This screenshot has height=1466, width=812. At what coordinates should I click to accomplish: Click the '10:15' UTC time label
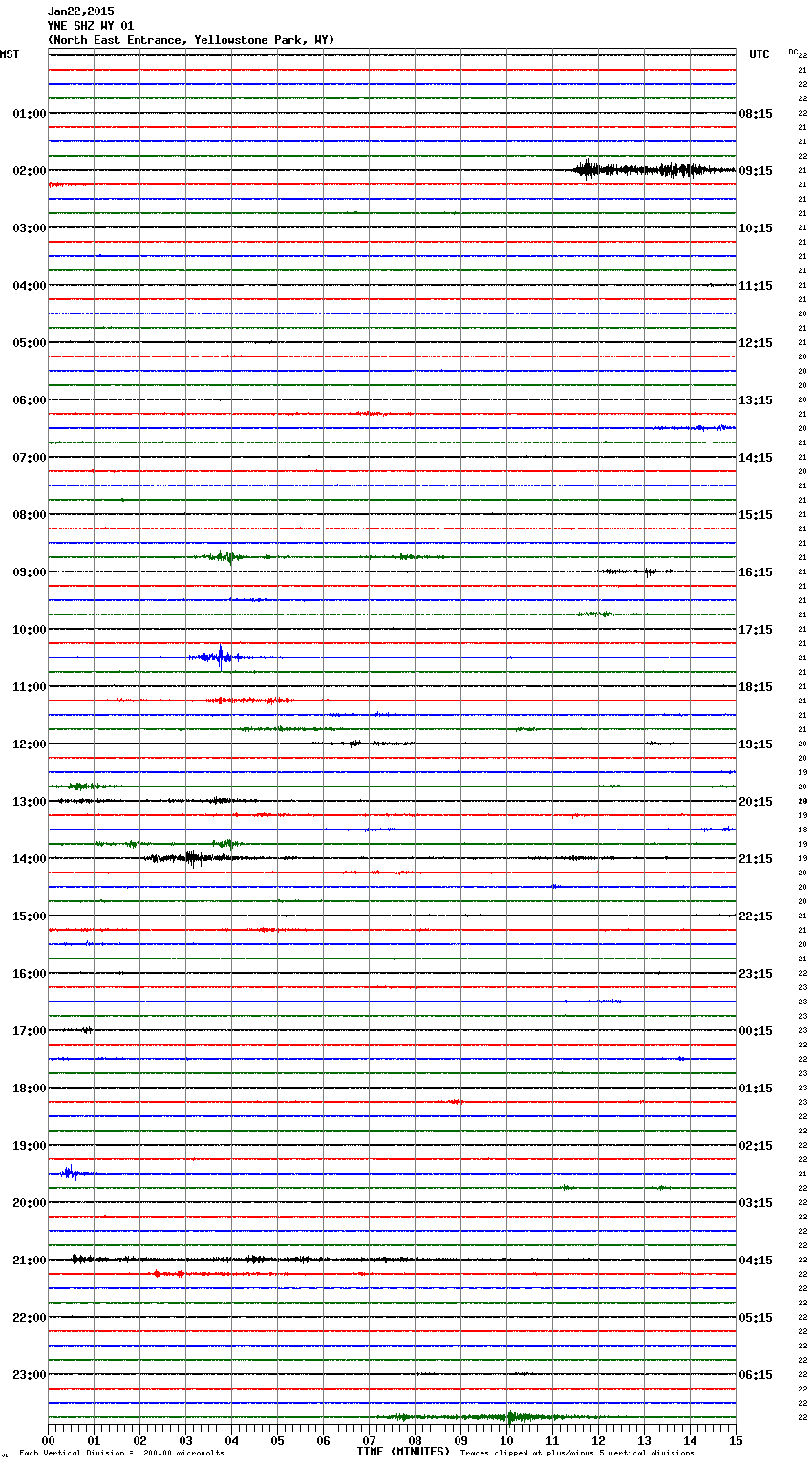756,228
